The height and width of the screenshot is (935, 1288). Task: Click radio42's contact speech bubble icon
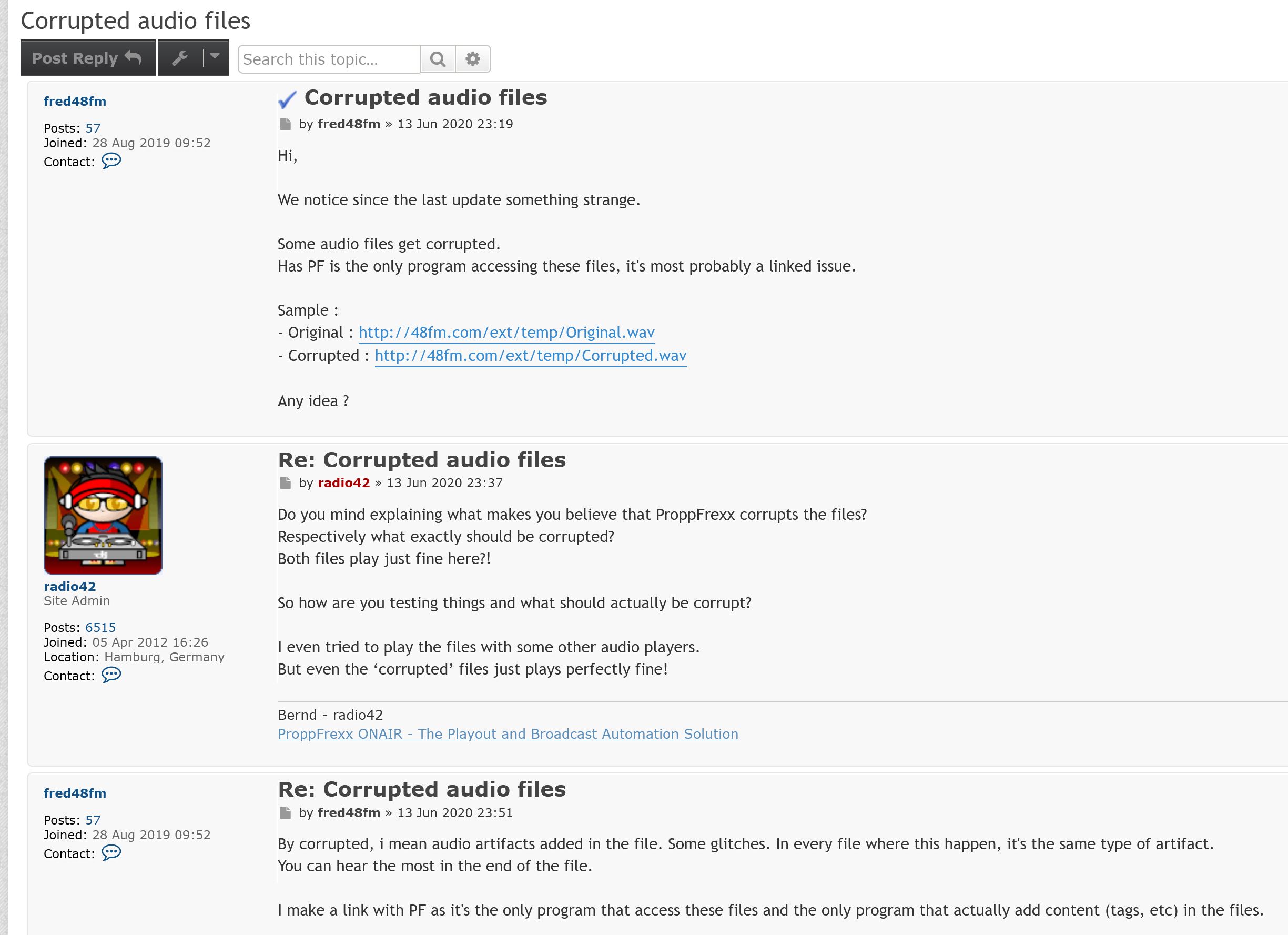tap(111, 675)
